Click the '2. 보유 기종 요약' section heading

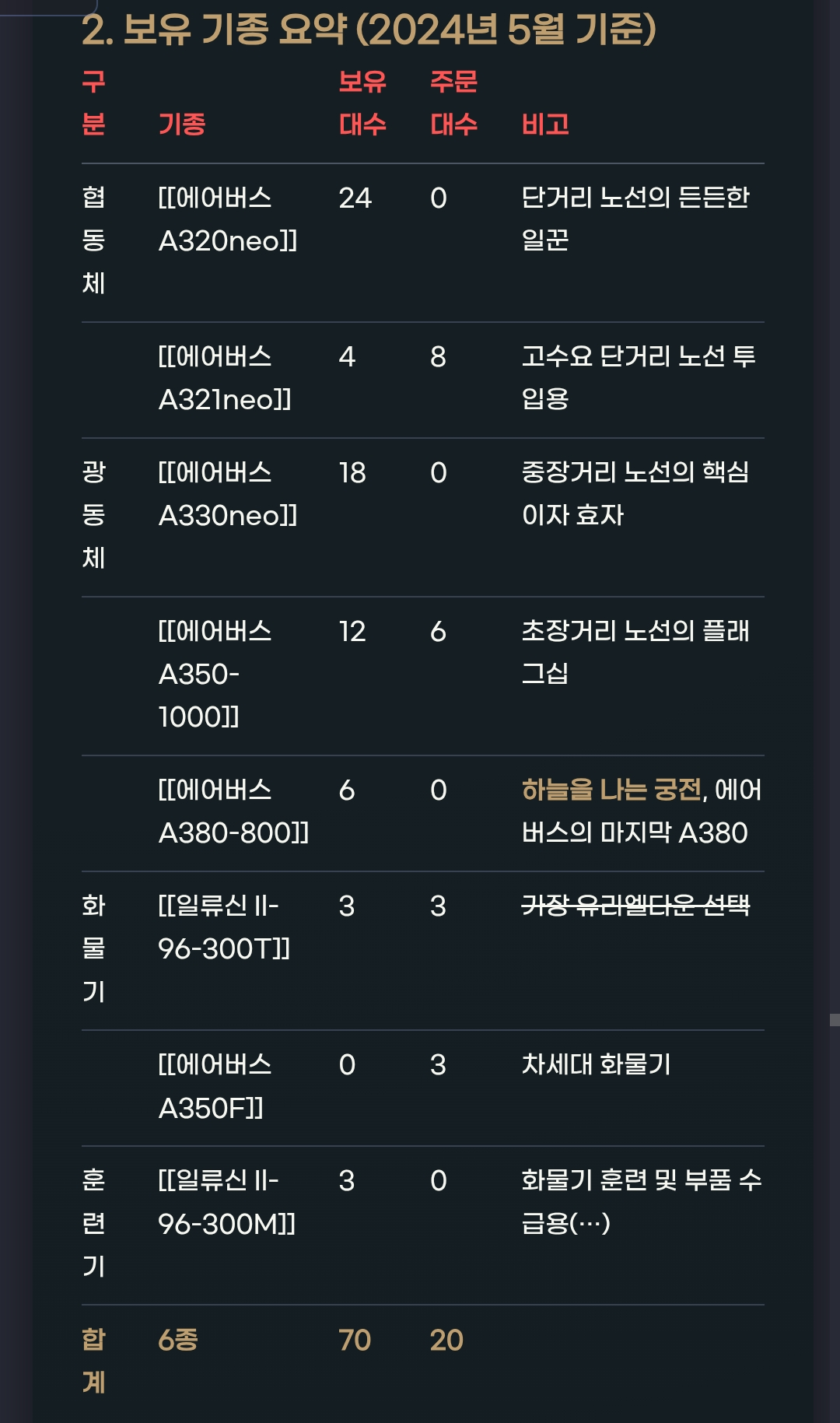click(369, 30)
